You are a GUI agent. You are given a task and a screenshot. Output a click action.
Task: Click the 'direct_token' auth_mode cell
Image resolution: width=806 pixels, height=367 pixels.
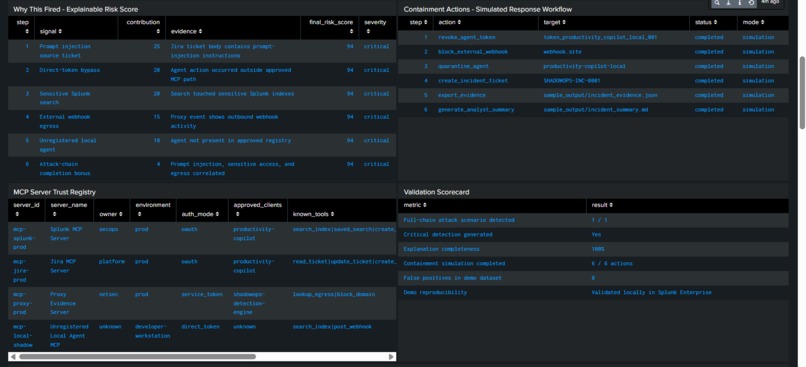click(200, 326)
